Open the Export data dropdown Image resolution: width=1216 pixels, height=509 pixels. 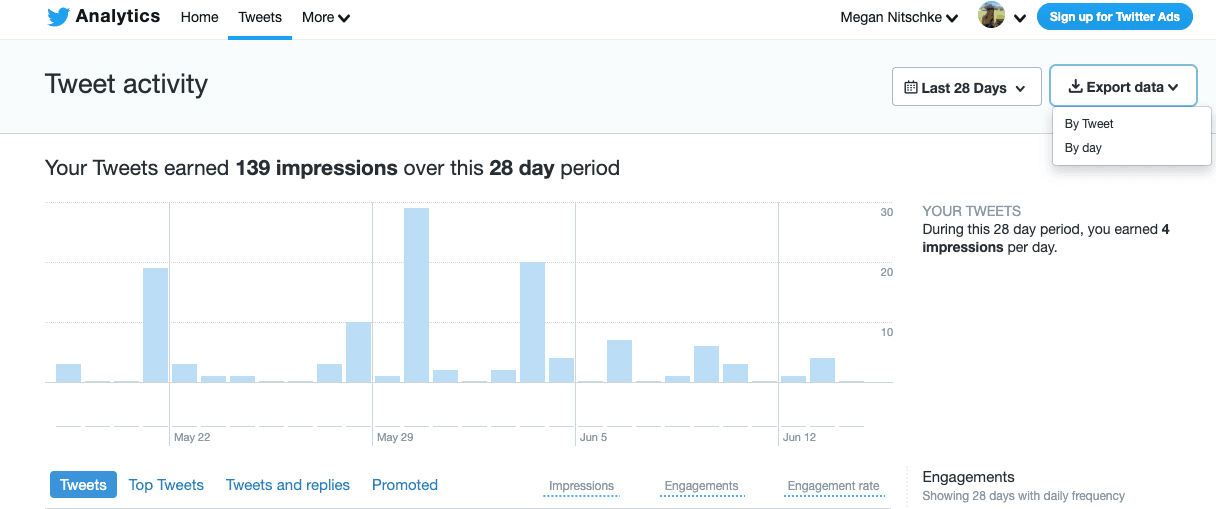pos(1123,87)
